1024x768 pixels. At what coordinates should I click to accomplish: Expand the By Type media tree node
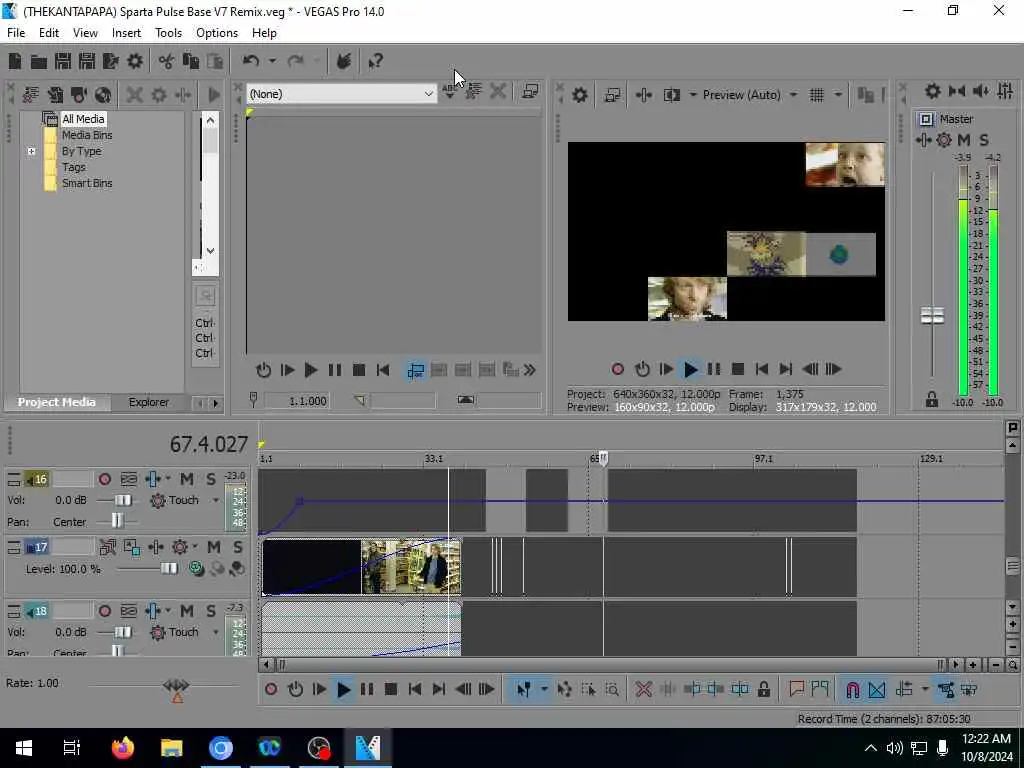(31, 151)
